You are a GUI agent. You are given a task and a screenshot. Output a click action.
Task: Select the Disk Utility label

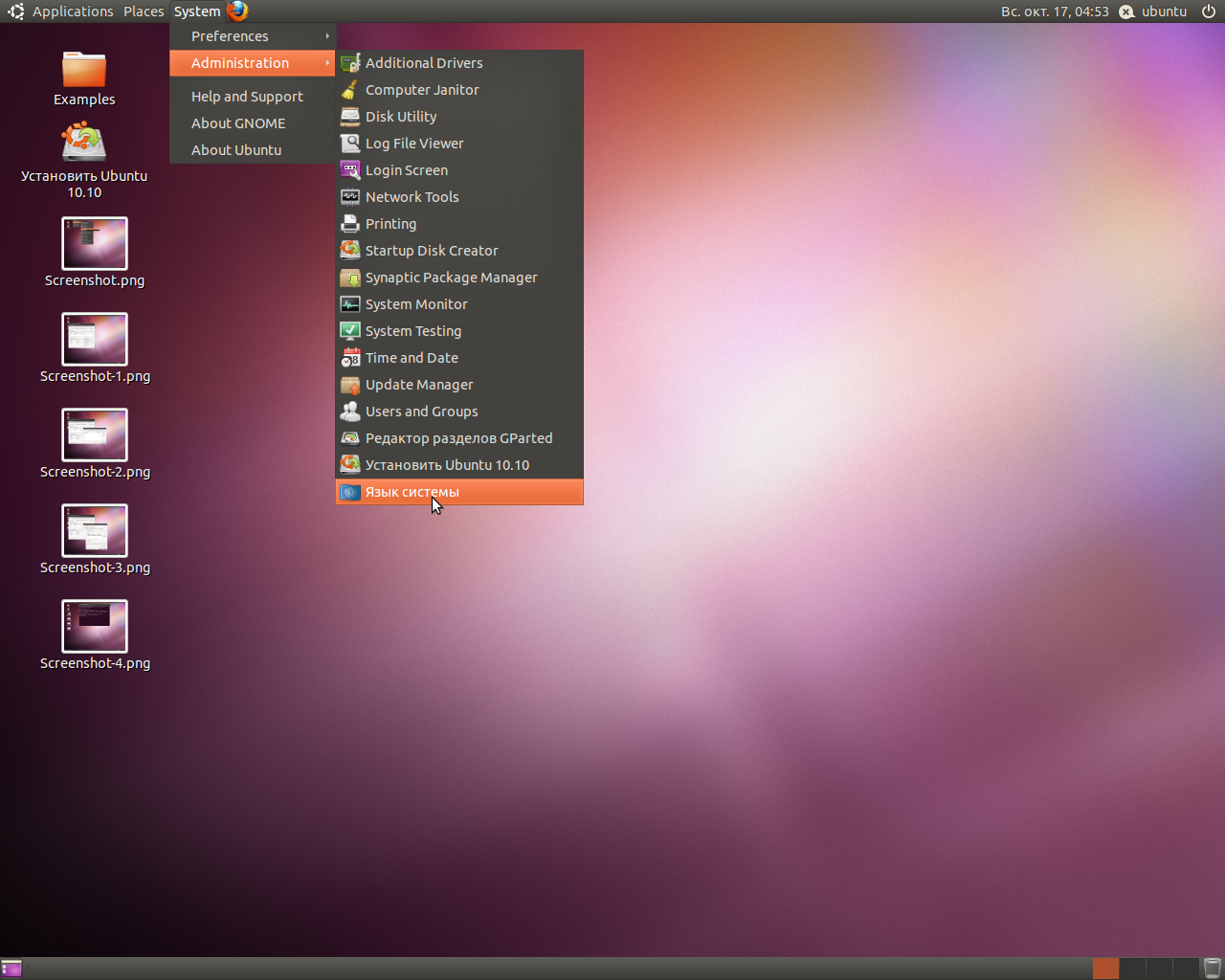click(x=401, y=117)
